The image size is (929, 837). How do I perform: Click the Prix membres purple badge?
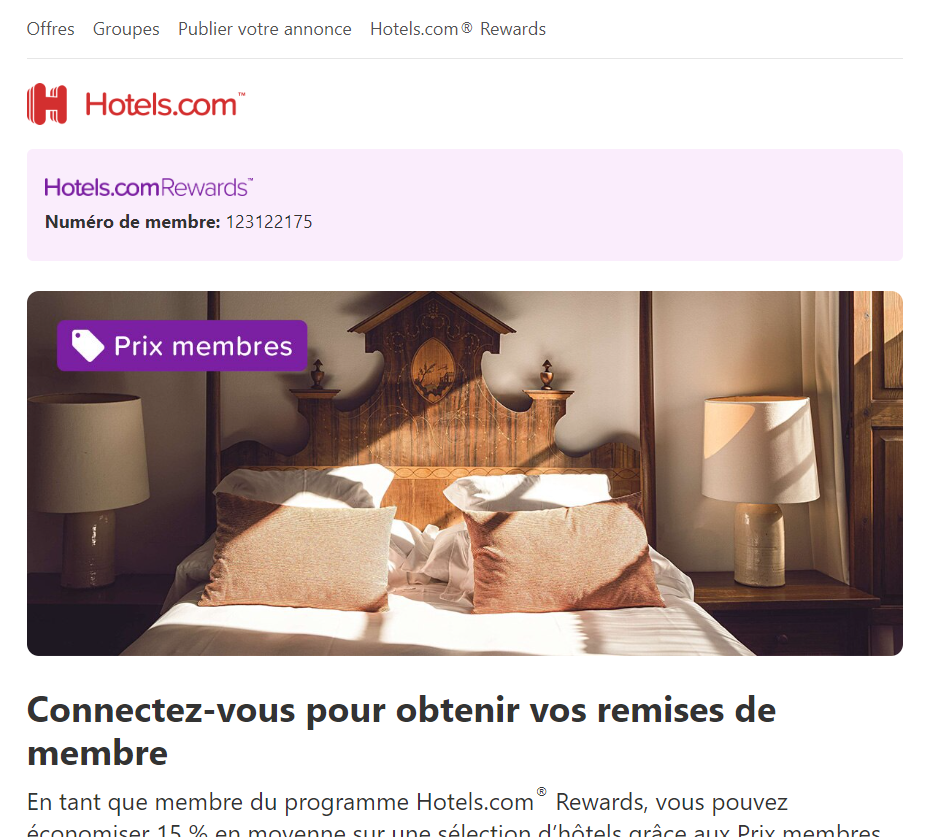click(182, 345)
